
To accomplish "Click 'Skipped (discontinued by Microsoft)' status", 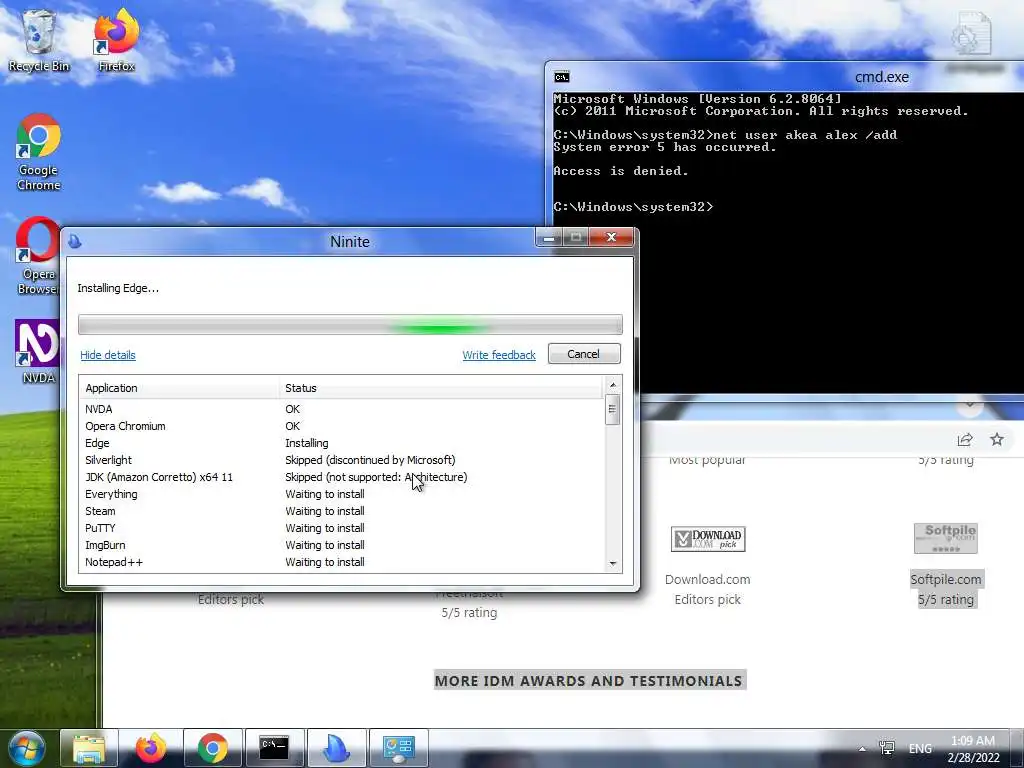I will coord(370,460).
